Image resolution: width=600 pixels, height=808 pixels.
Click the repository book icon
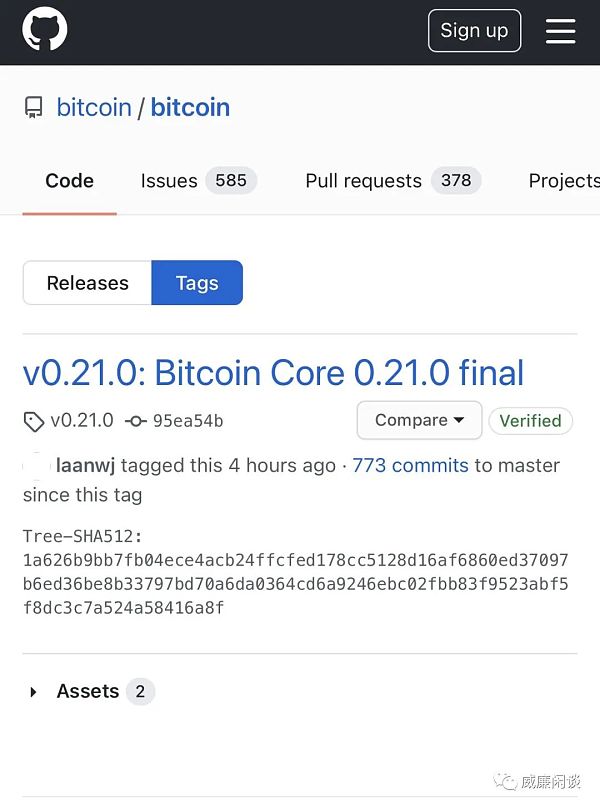click(x=34, y=108)
